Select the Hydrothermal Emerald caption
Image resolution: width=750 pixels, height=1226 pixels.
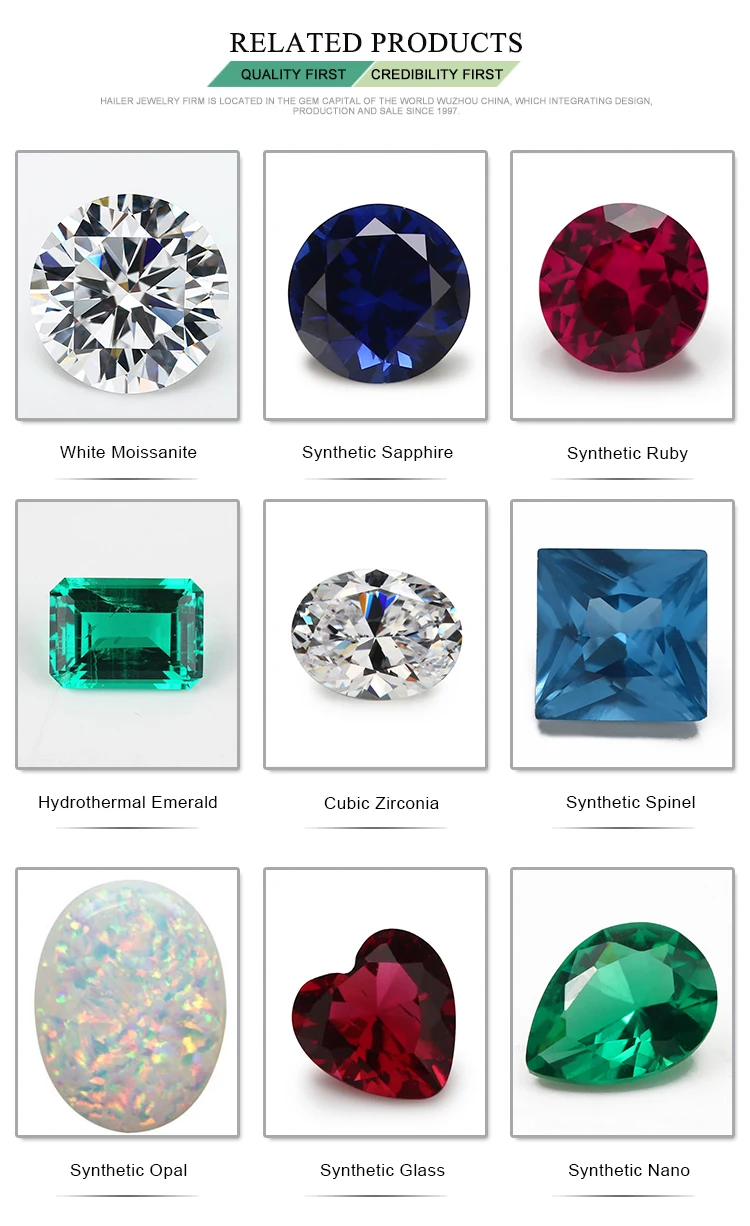[127, 802]
